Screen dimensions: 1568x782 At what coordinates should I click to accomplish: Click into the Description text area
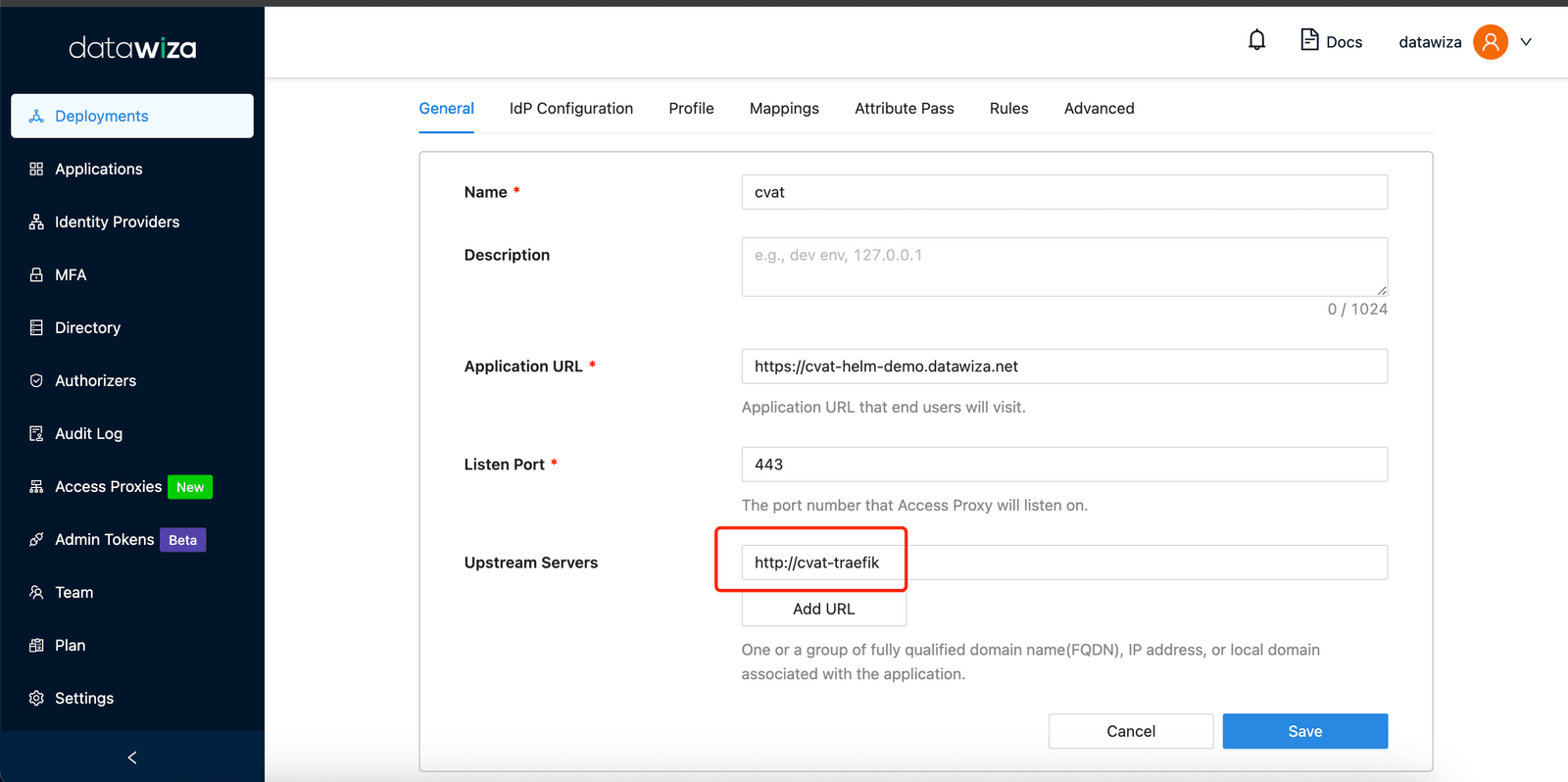[x=1064, y=267]
